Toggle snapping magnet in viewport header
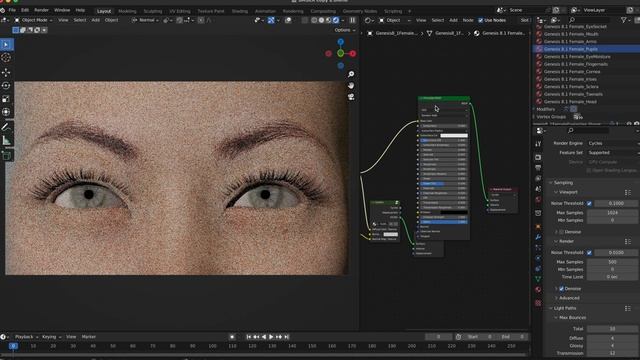The height and width of the screenshot is (360, 640). pyautogui.click(x=179, y=20)
